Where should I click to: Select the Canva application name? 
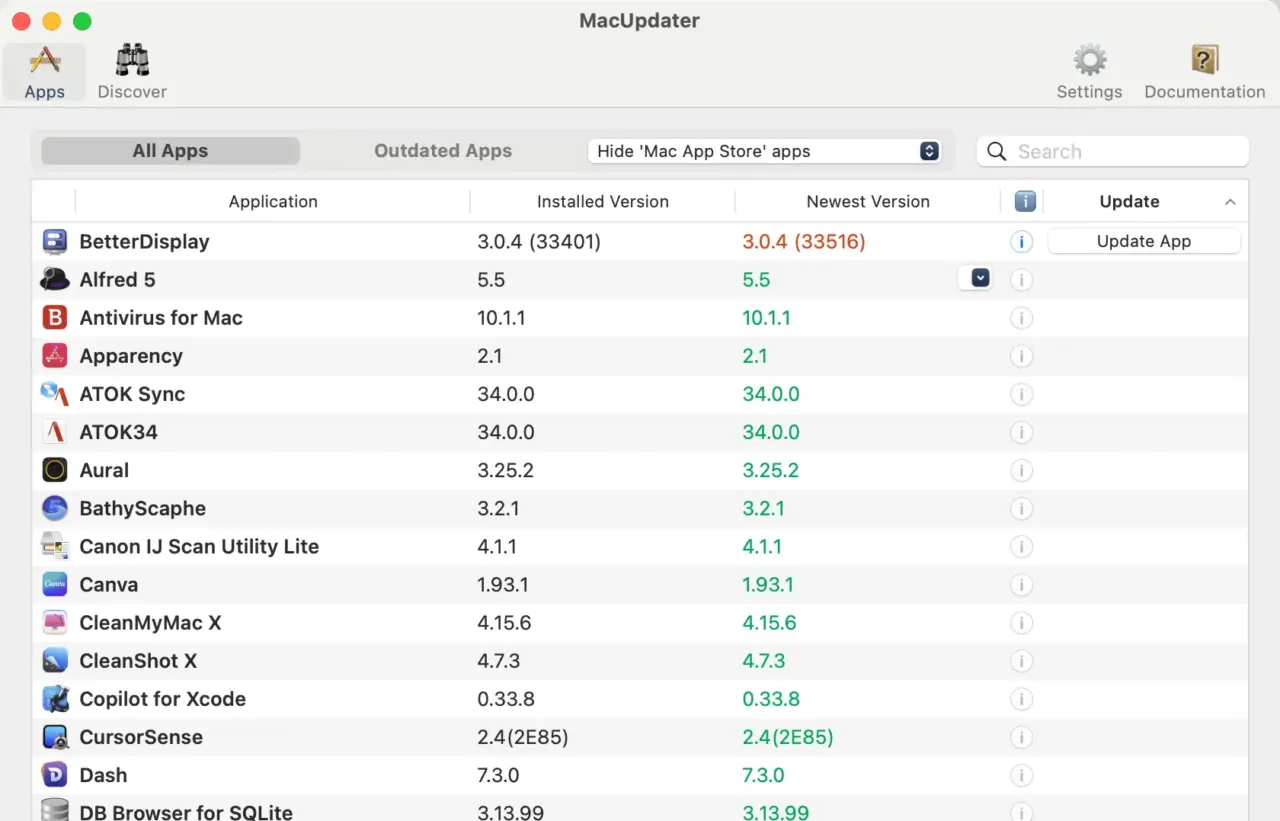pyautogui.click(x=109, y=585)
